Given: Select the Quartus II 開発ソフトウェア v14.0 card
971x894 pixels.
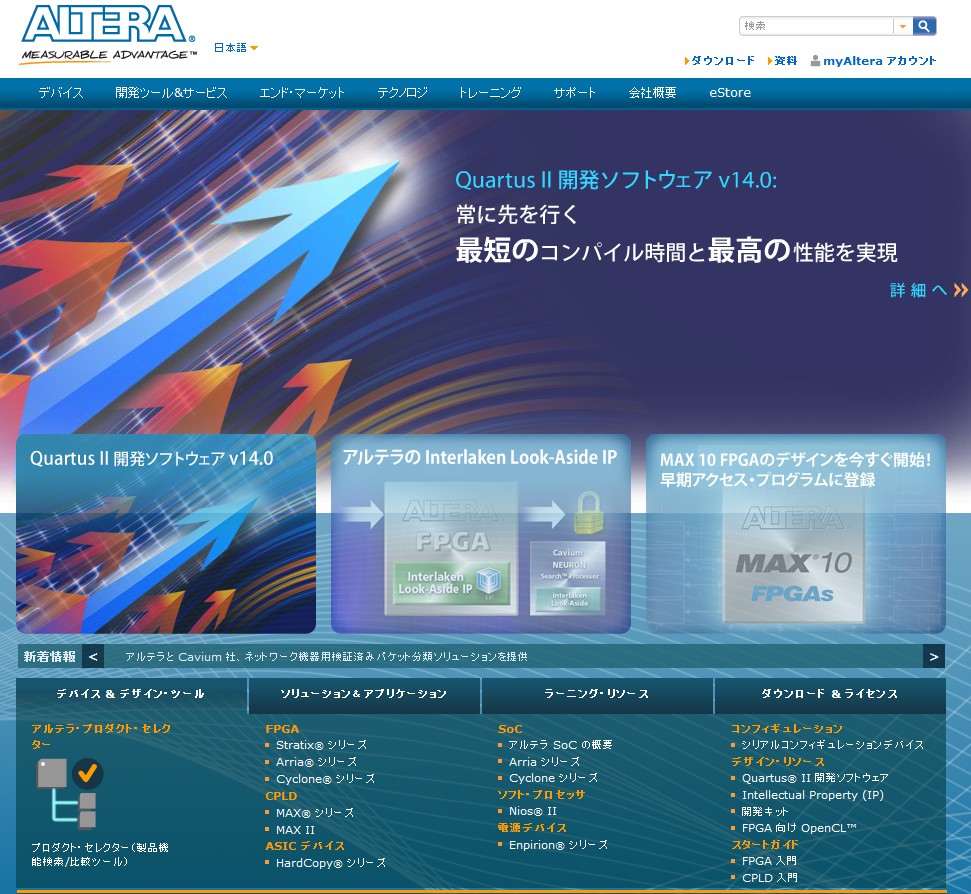Looking at the screenshot, I should 166,534.
